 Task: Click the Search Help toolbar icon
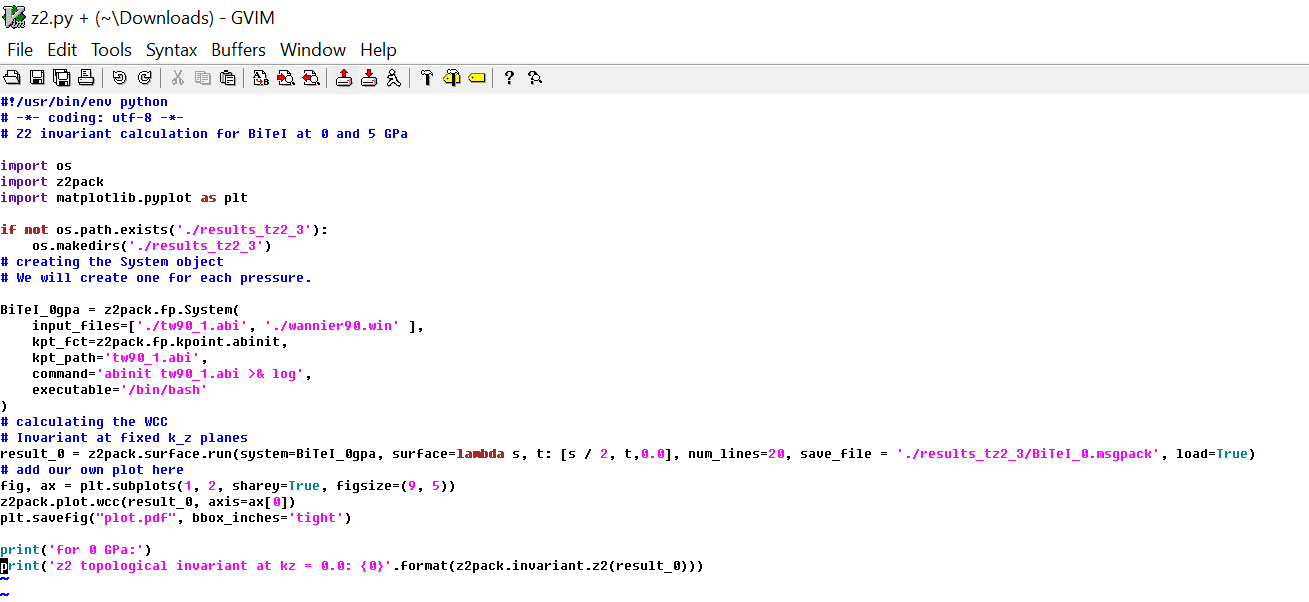click(535, 78)
